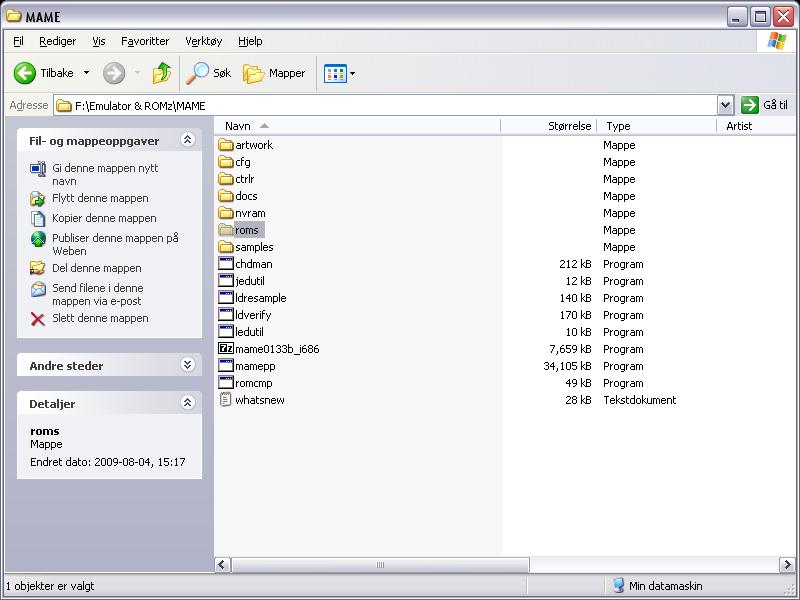The image size is (800, 600).
Task: Click the romcmp program icon
Action: [x=226, y=383]
